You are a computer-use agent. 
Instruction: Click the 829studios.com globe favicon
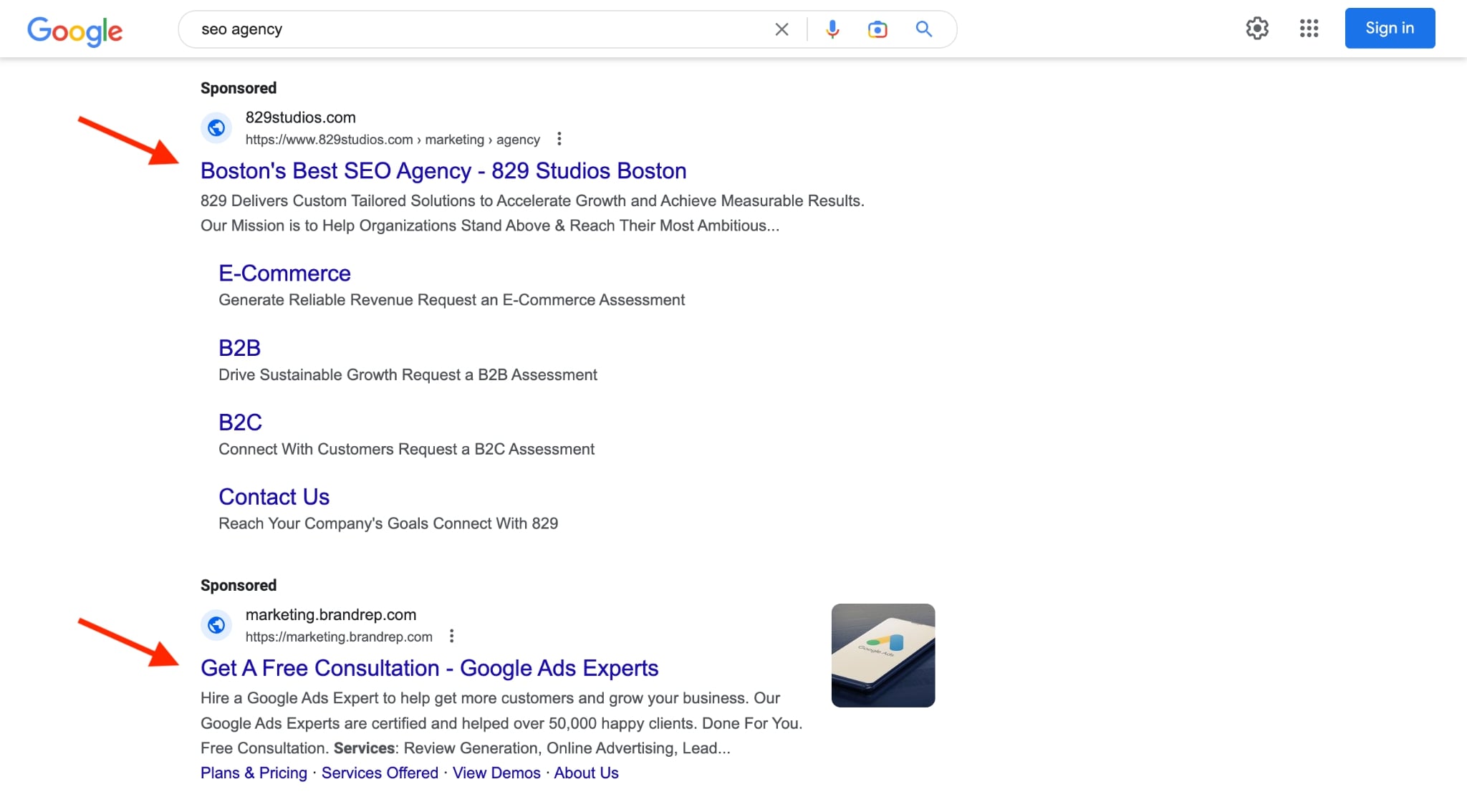pos(216,128)
